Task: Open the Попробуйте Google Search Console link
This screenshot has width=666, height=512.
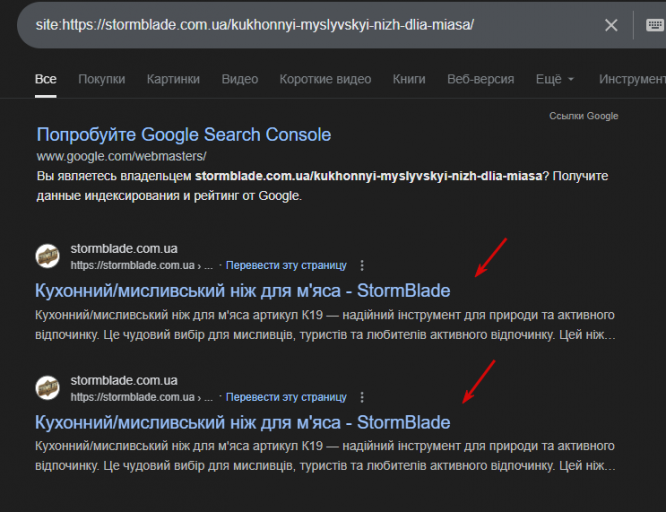Action: point(184,135)
